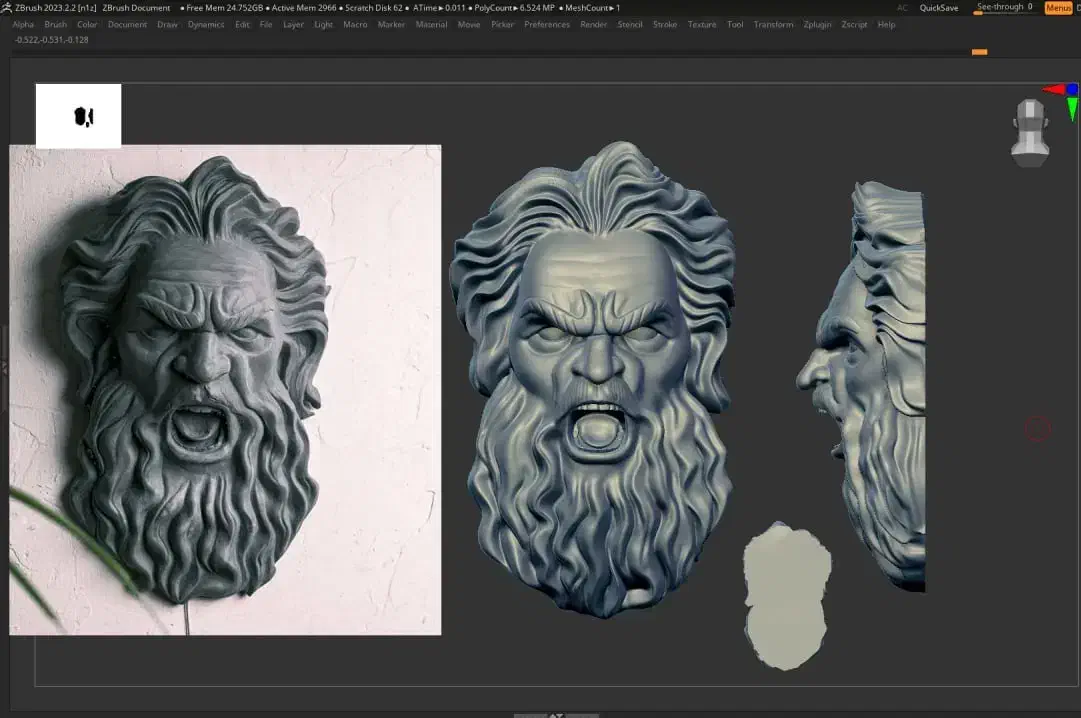Open the Zplugin menu
1081x718 pixels.
(x=817, y=24)
